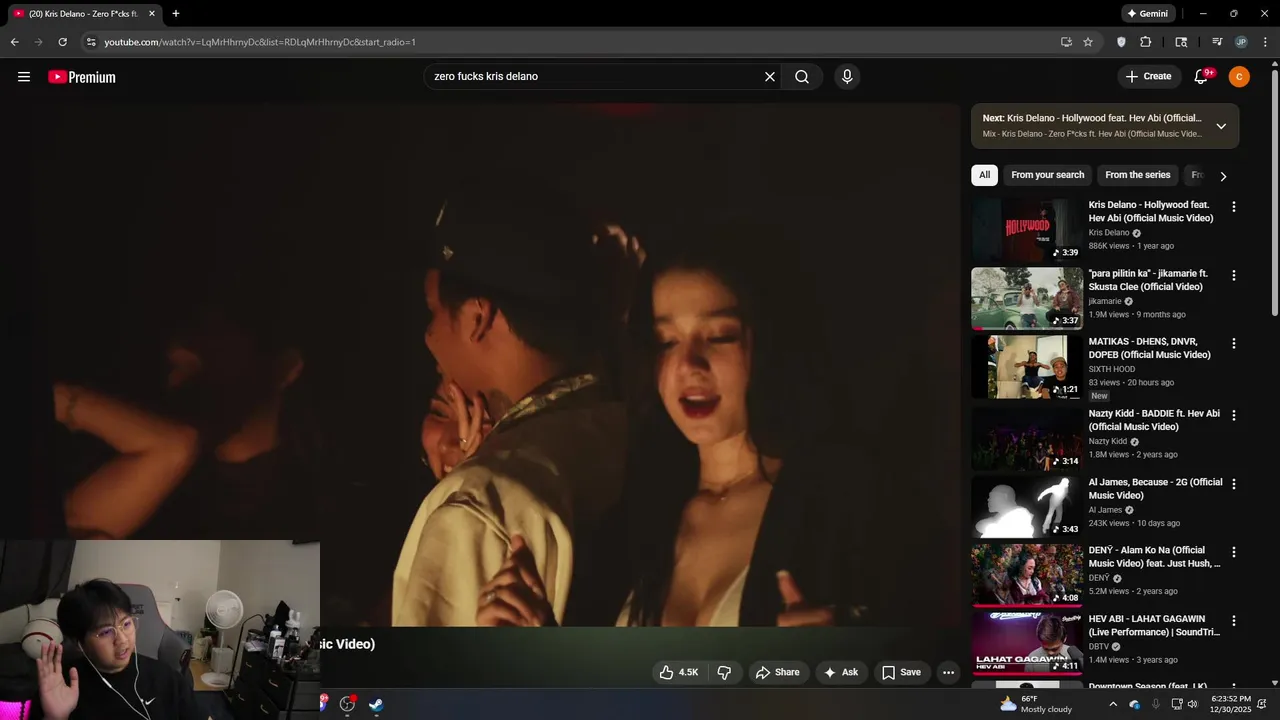This screenshot has width=1280, height=720.
Task: Show more filter chips with right arrow
Action: click(1223, 176)
